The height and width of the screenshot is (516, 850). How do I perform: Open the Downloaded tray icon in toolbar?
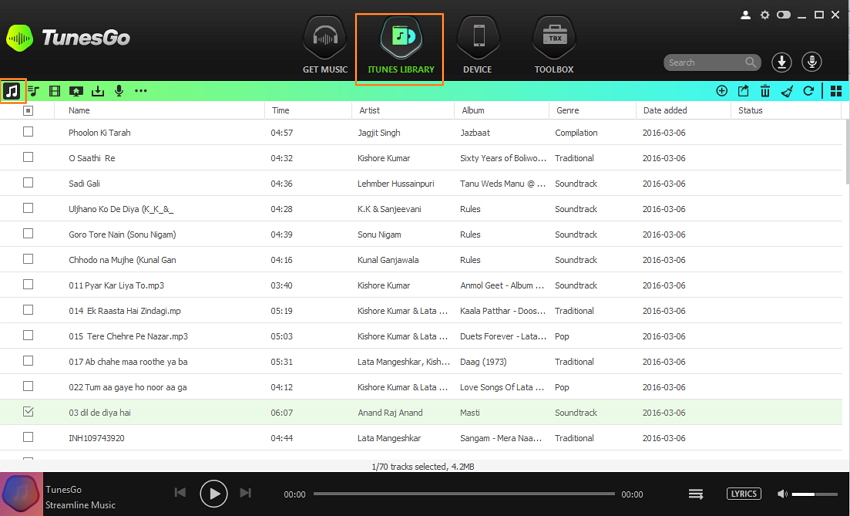98,91
